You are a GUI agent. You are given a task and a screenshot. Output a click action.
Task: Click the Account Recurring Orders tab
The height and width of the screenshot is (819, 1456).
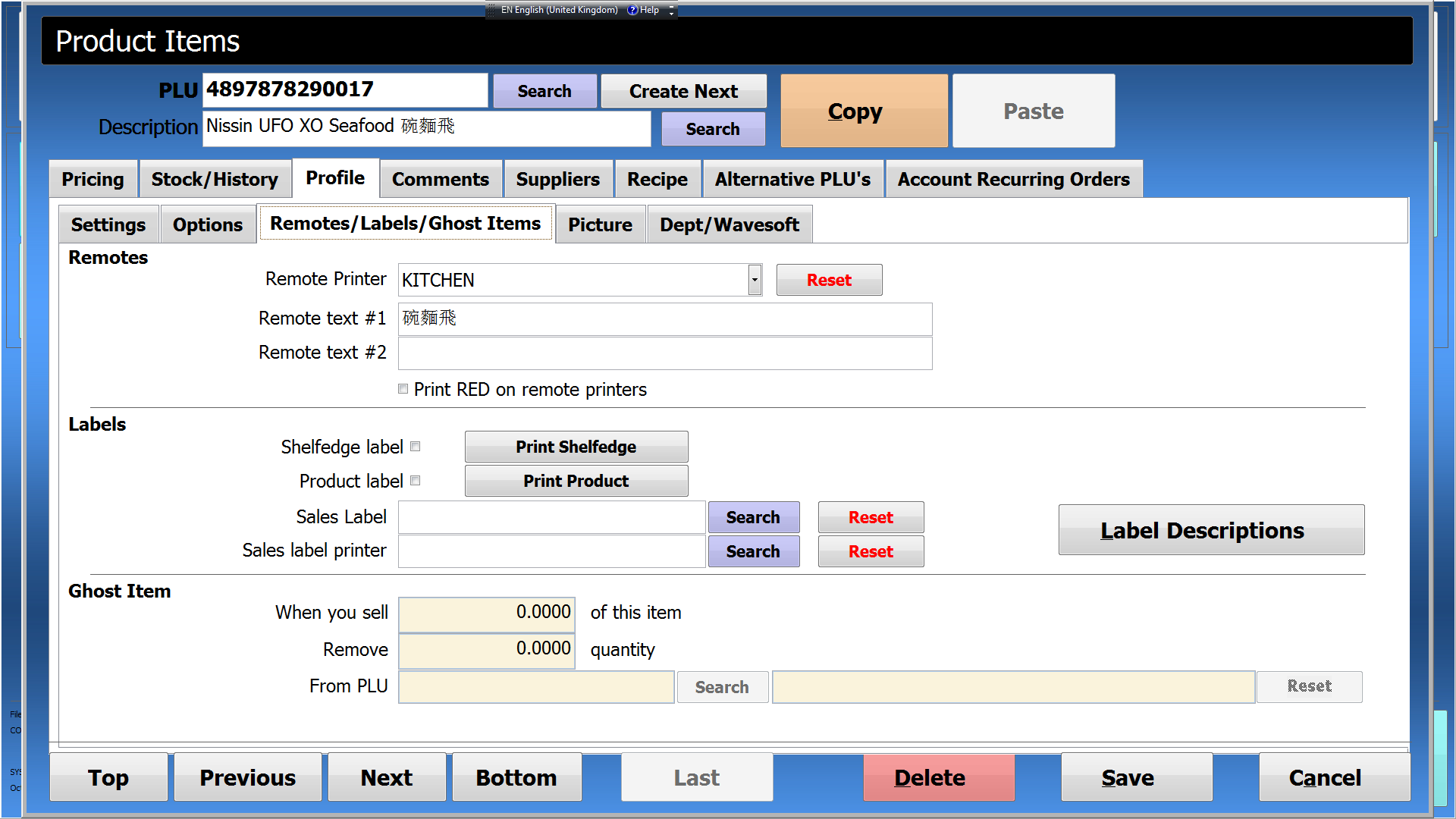[1013, 179]
